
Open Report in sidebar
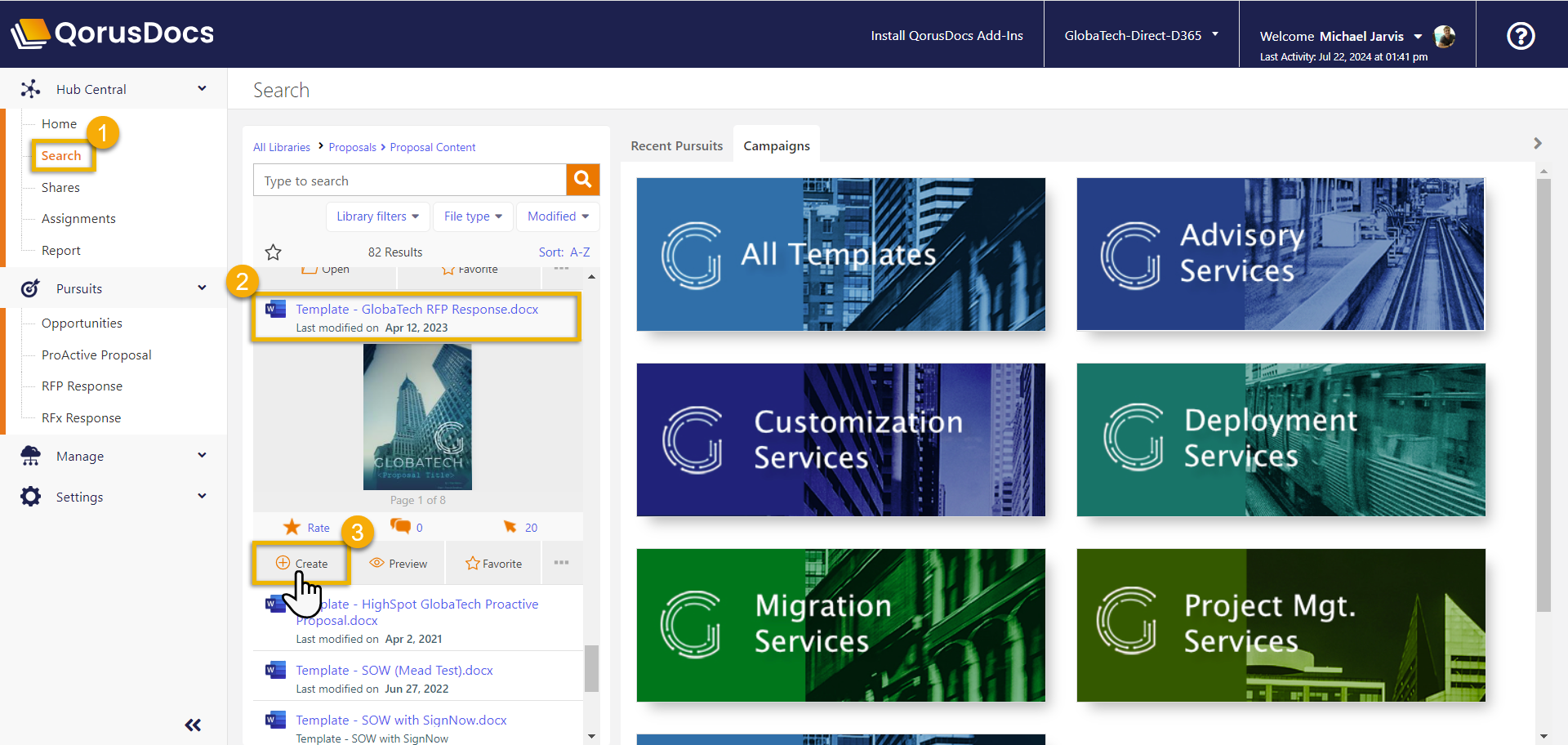tap(61, 250)
